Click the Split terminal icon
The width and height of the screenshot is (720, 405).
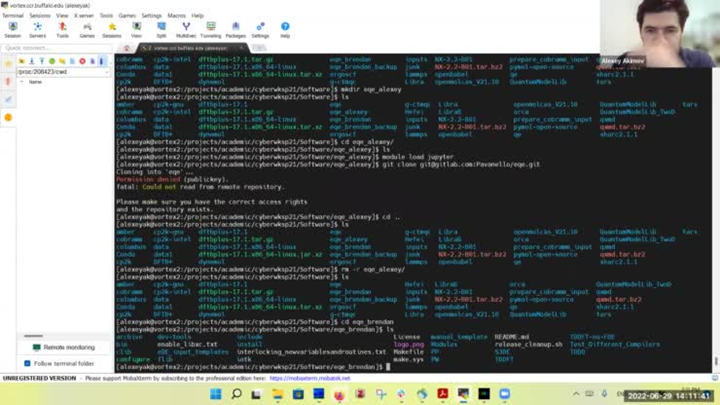(x=161, y=29)
